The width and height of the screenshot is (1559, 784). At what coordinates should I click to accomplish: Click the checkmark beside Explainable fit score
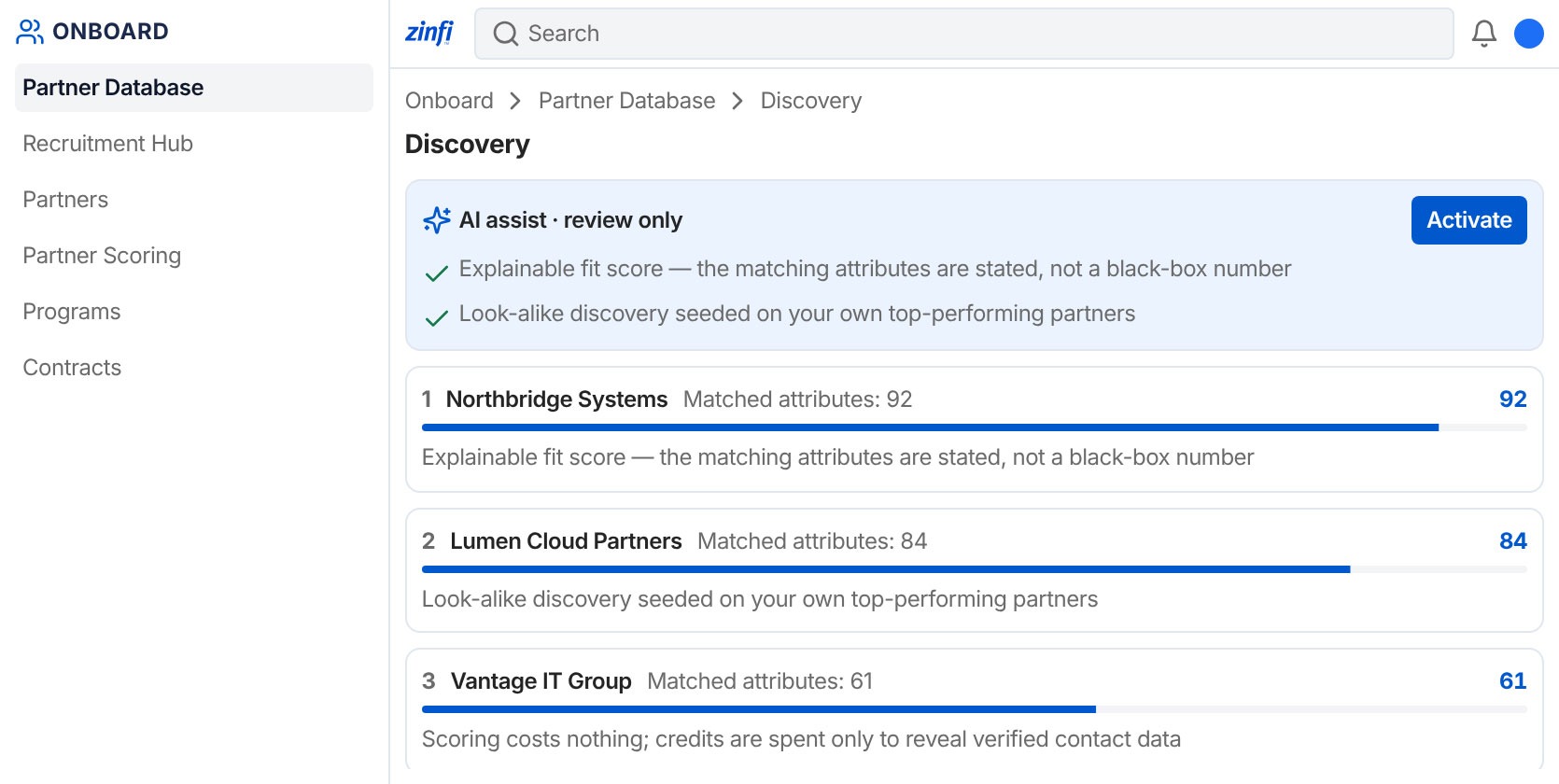(437, 273)
